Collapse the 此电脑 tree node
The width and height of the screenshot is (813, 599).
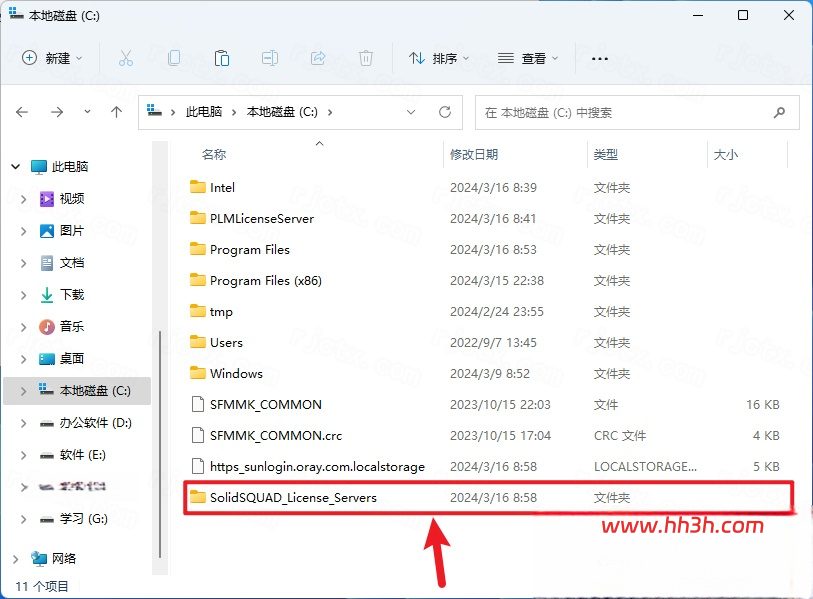coord(16,166)
